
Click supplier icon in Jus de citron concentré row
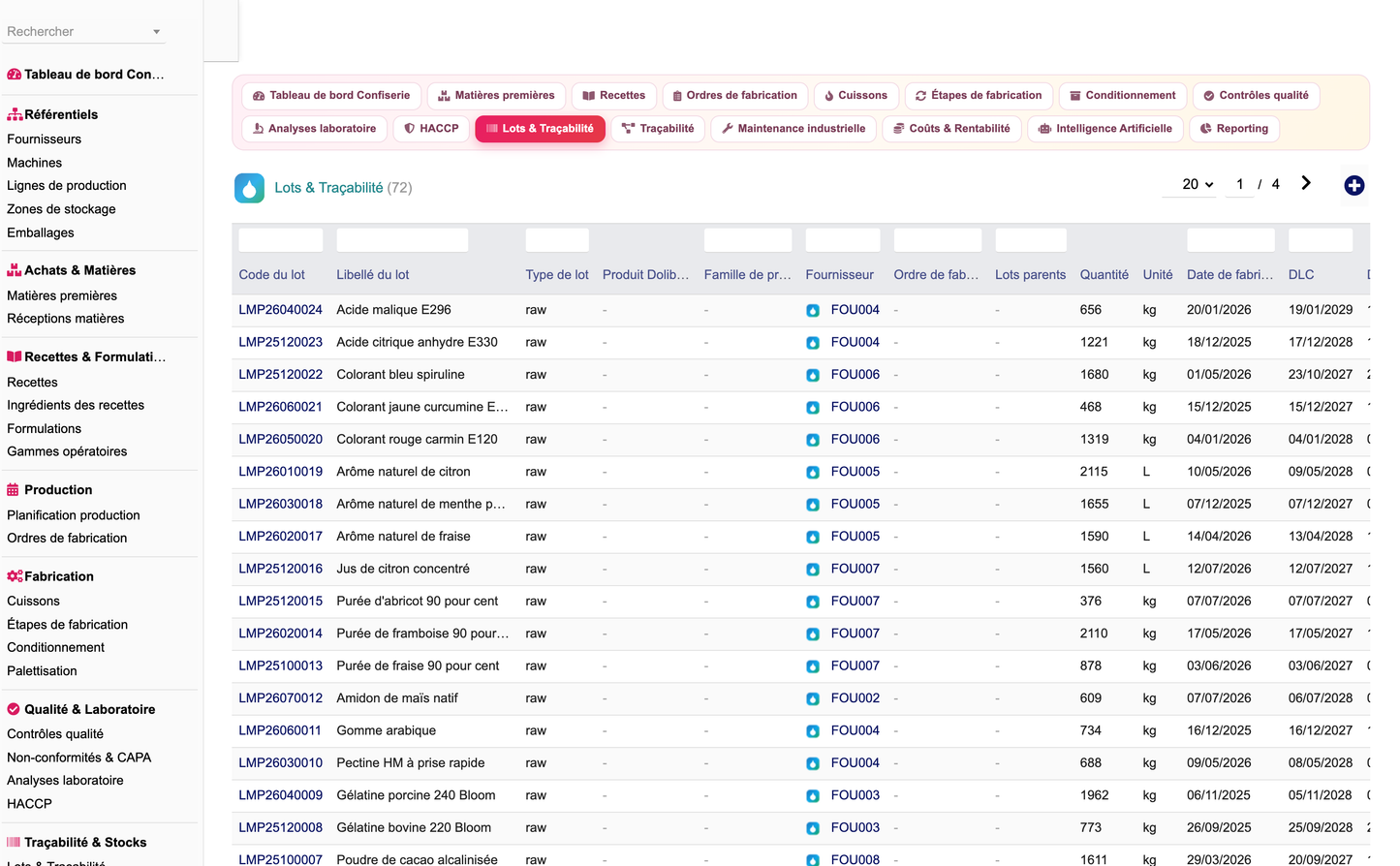(813, 570)
